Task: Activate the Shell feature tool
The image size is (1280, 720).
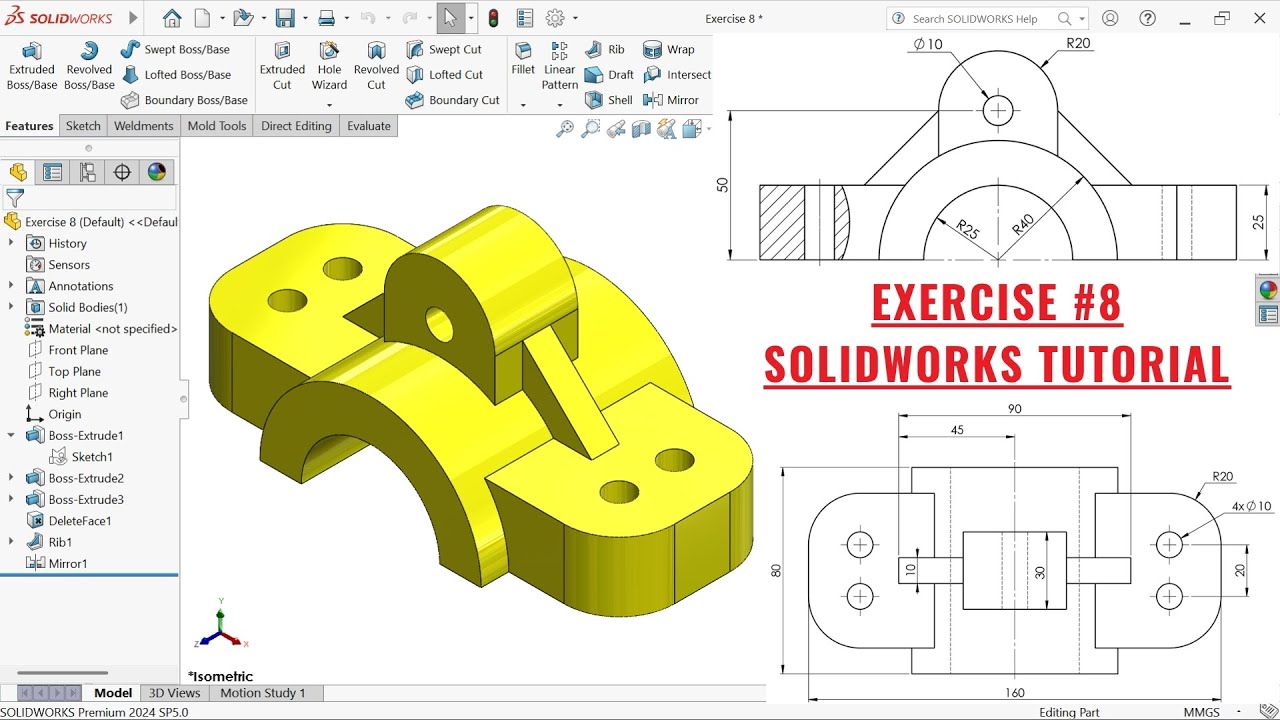Action: coord(608,100)
